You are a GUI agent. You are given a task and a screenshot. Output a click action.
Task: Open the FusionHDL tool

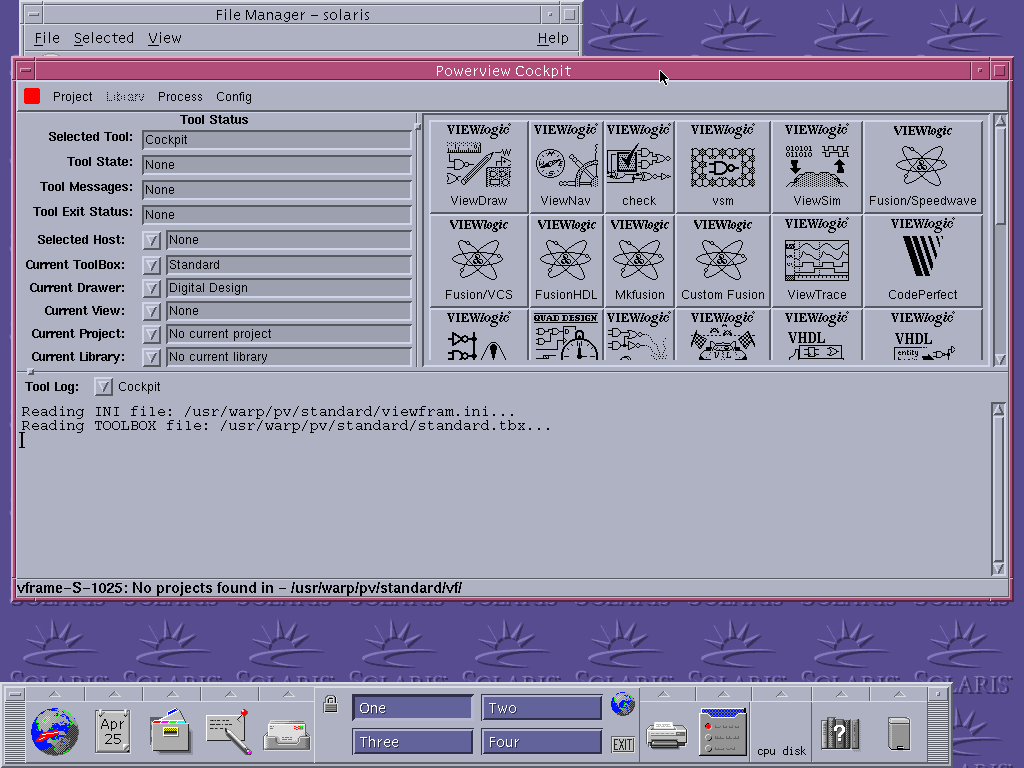click(566, 260)
